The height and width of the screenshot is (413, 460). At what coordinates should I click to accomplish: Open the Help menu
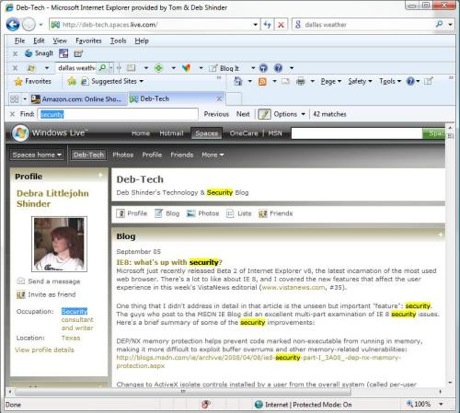(x=142, y=41)
